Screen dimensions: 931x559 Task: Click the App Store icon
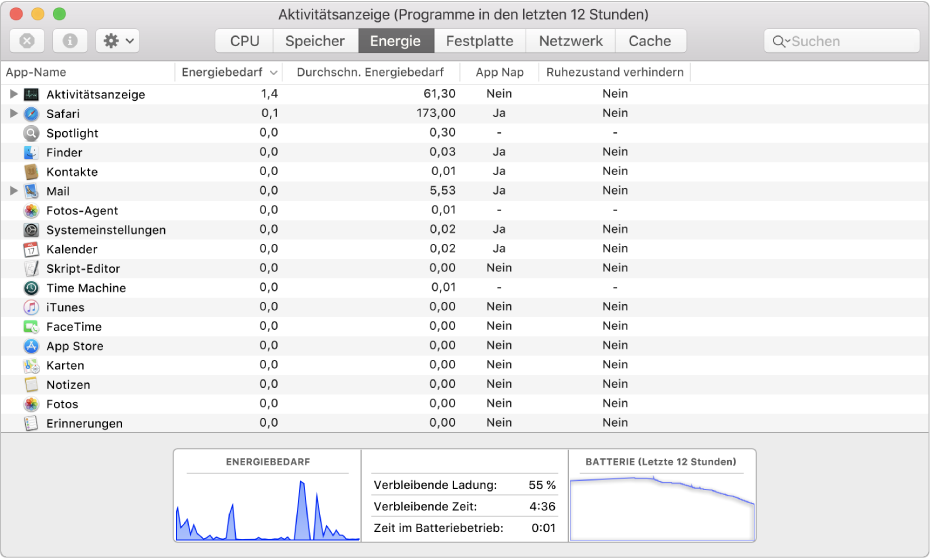click(31, 346)
